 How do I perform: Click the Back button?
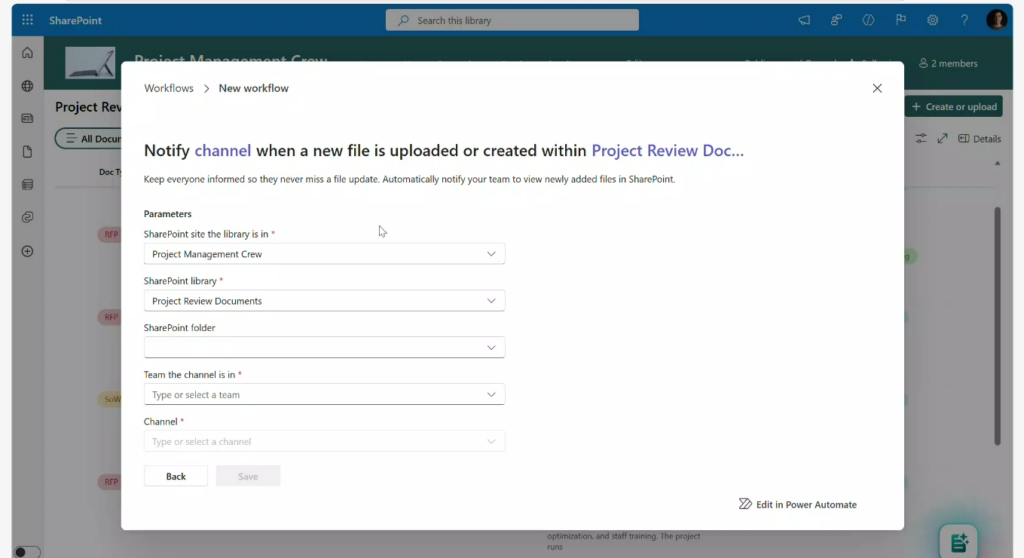[x=176, y=476]
